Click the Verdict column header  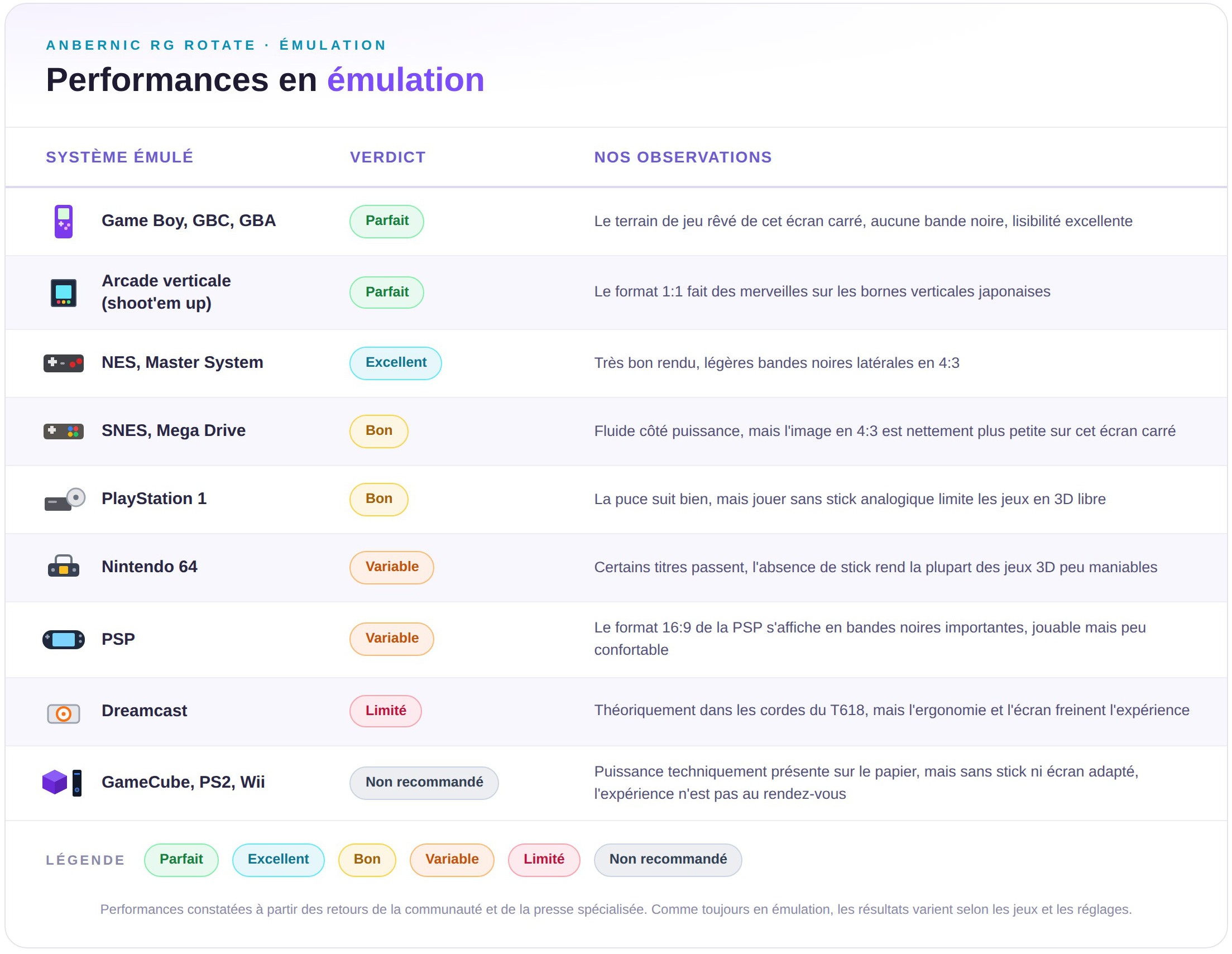387,157
